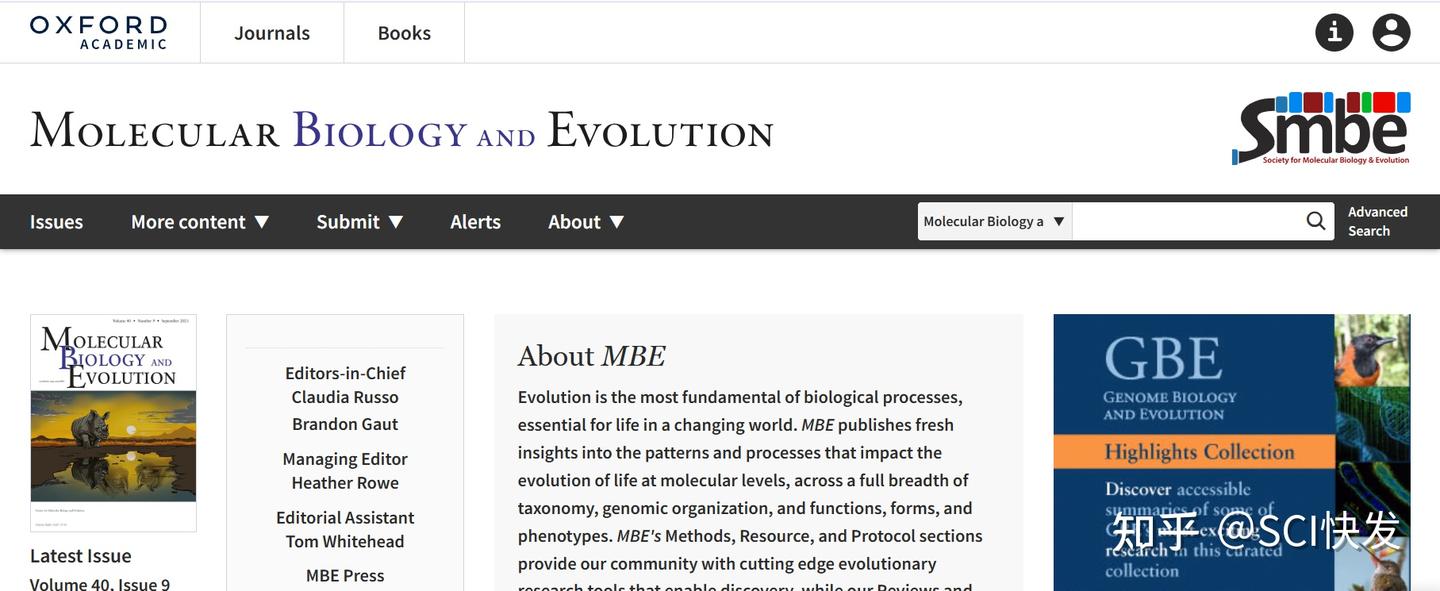Image resolution: width=1440 pixels, height=591 pixels.
Task: Open the Alerts menu
Action: coord(474,221)
